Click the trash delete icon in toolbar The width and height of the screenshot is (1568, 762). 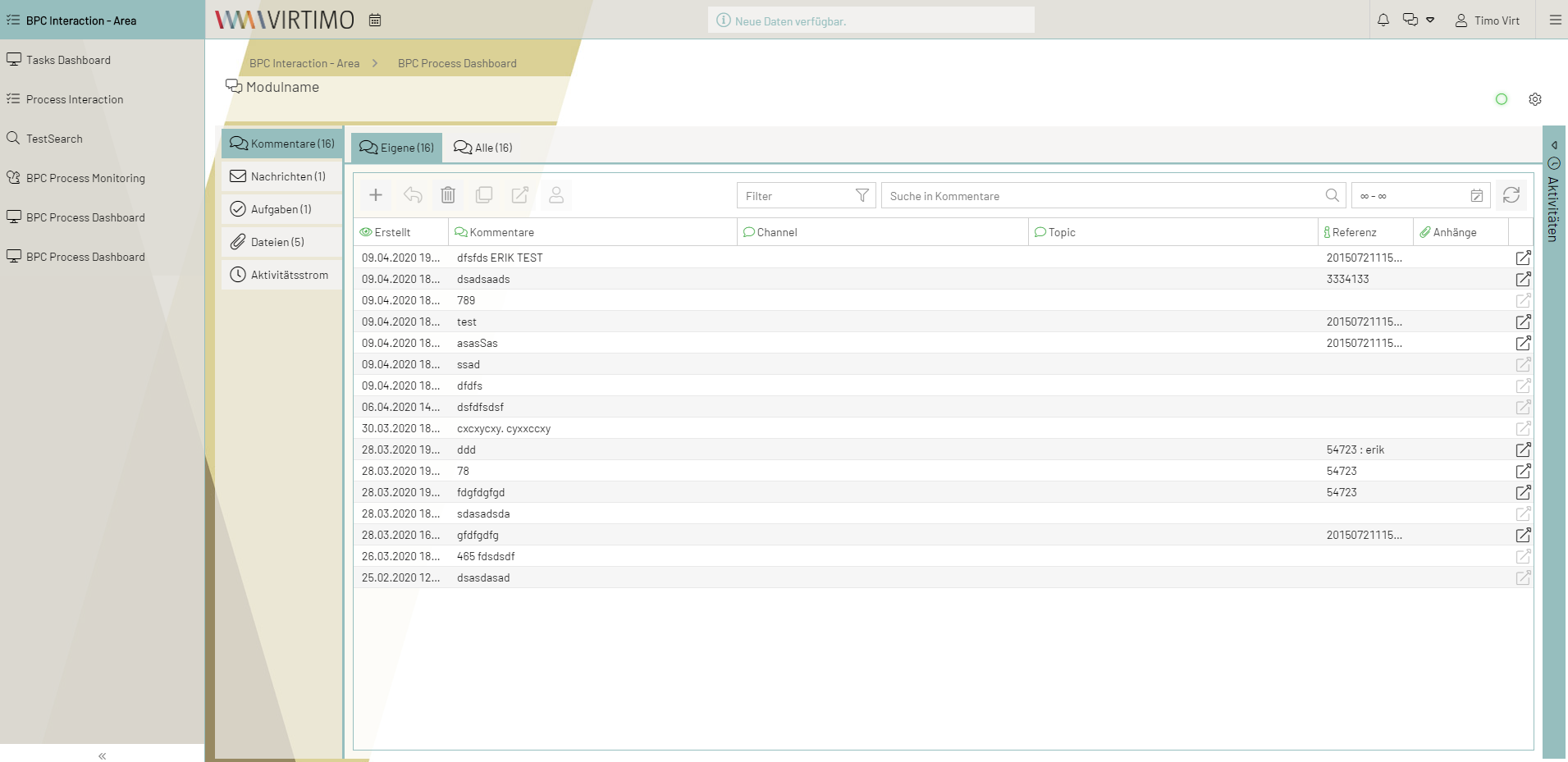tap(448, 195)
